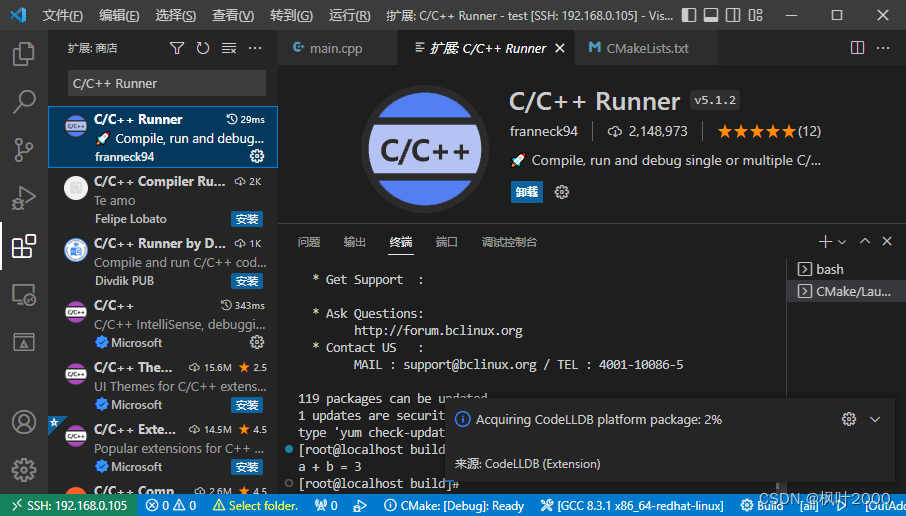906x516 pixels.
Task: Click forwarded ports status item showing 0
Action: coord(326,506)
